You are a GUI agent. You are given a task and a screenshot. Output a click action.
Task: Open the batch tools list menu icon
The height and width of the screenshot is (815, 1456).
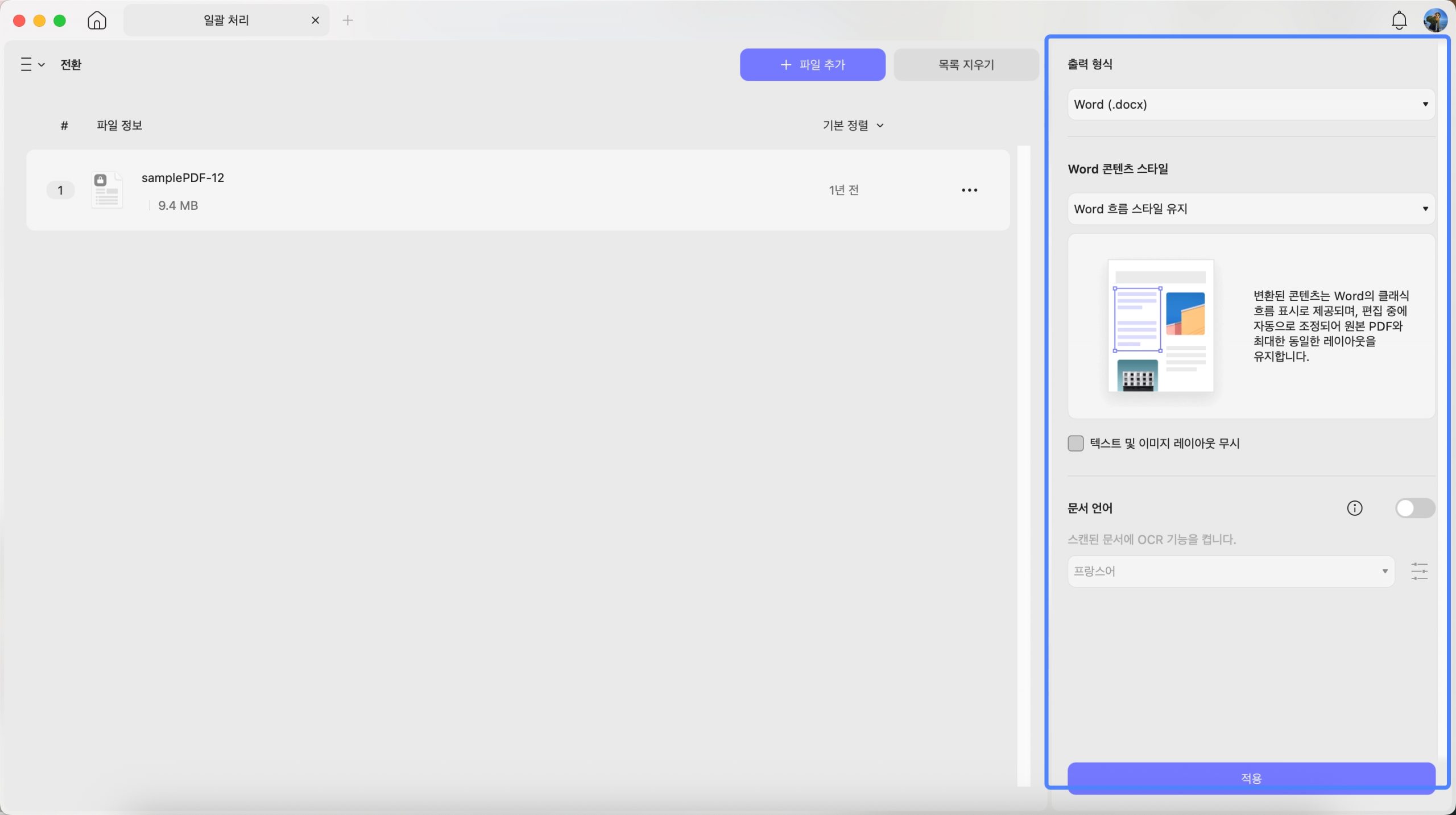click(x=32, y=64)
